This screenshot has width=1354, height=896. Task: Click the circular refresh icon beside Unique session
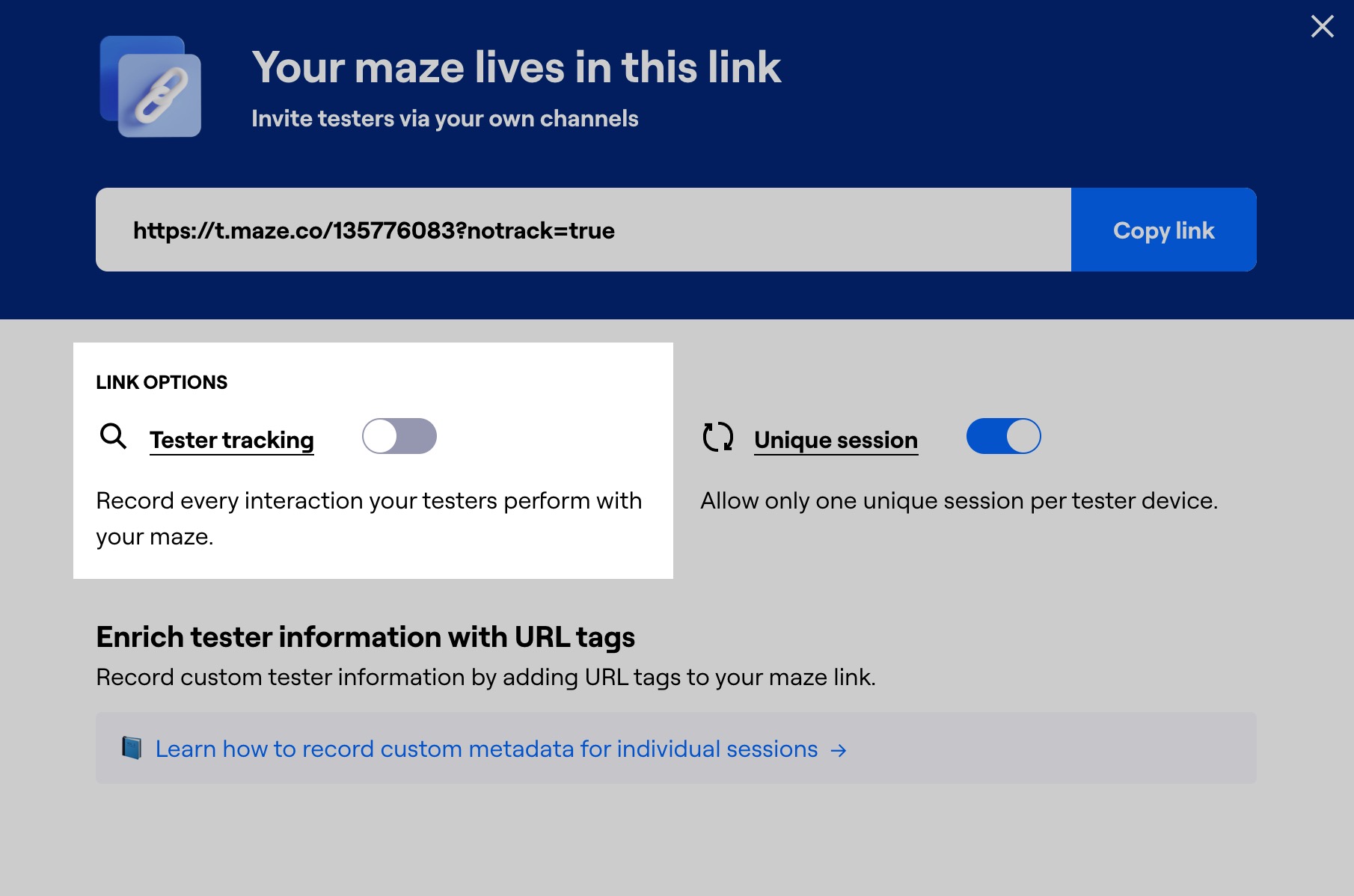pos(717,436)
